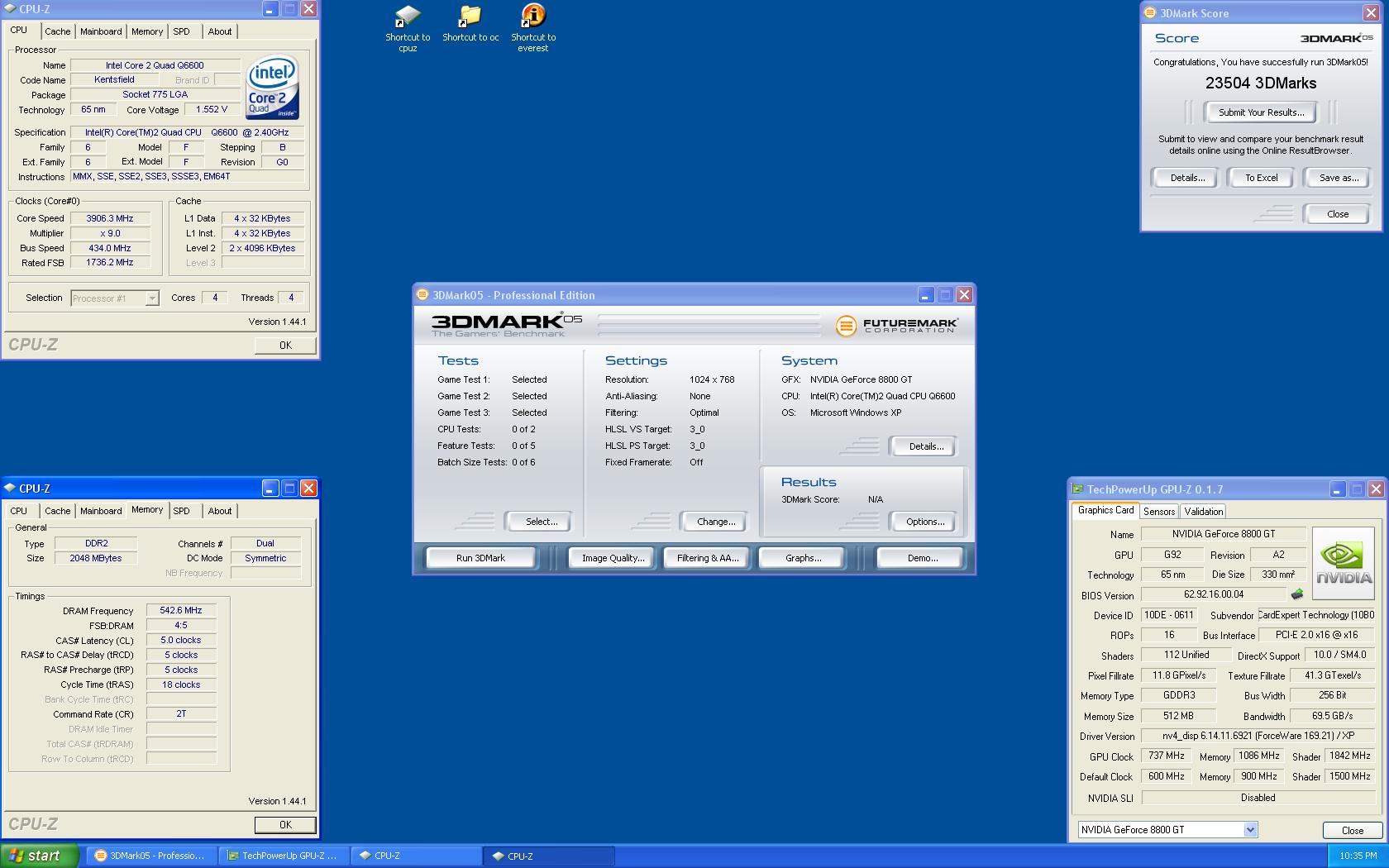Viewport: 1389px width, 868px height.
Task: Click the Intel Core 2 Quad Q6600 name field
Action: 155,65
